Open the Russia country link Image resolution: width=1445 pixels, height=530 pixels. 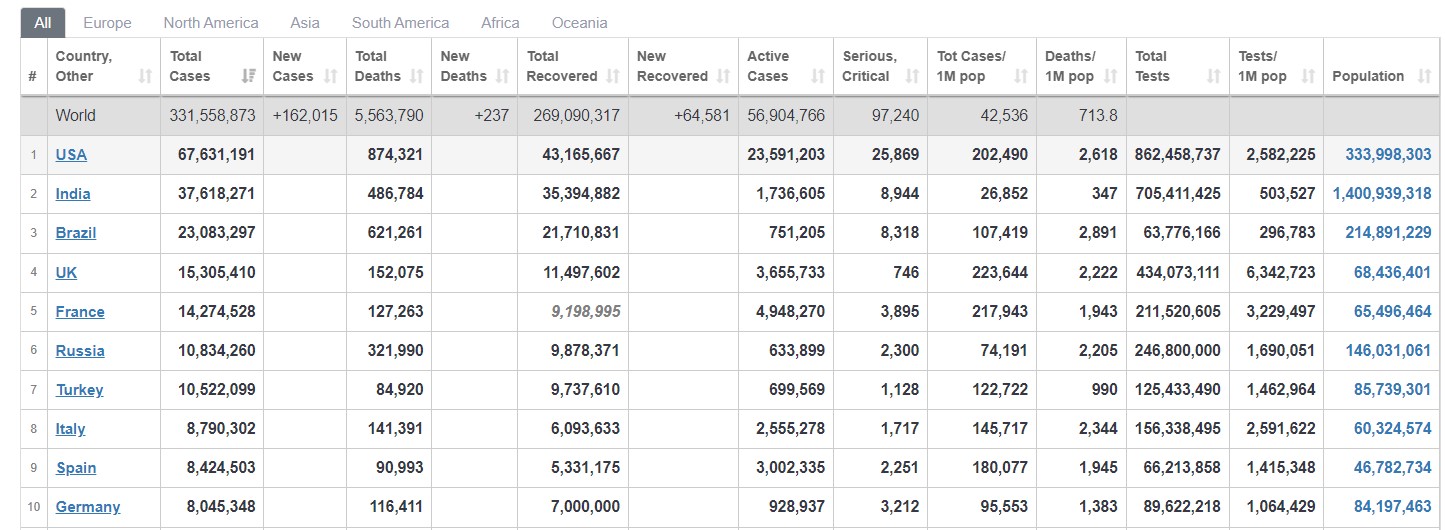pos(80,351)
